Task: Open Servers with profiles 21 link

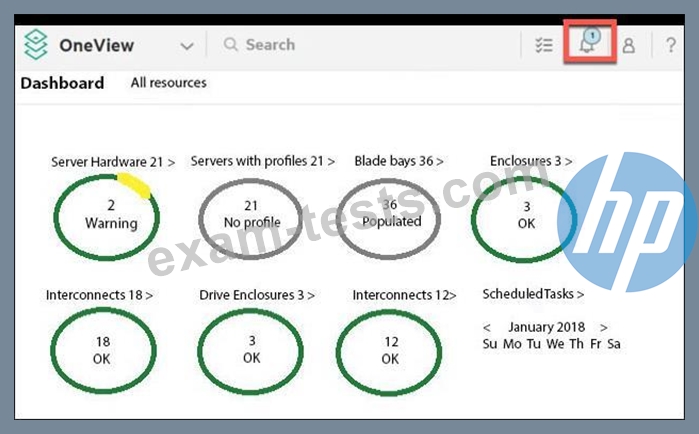Action: click(x=263, y=161)
